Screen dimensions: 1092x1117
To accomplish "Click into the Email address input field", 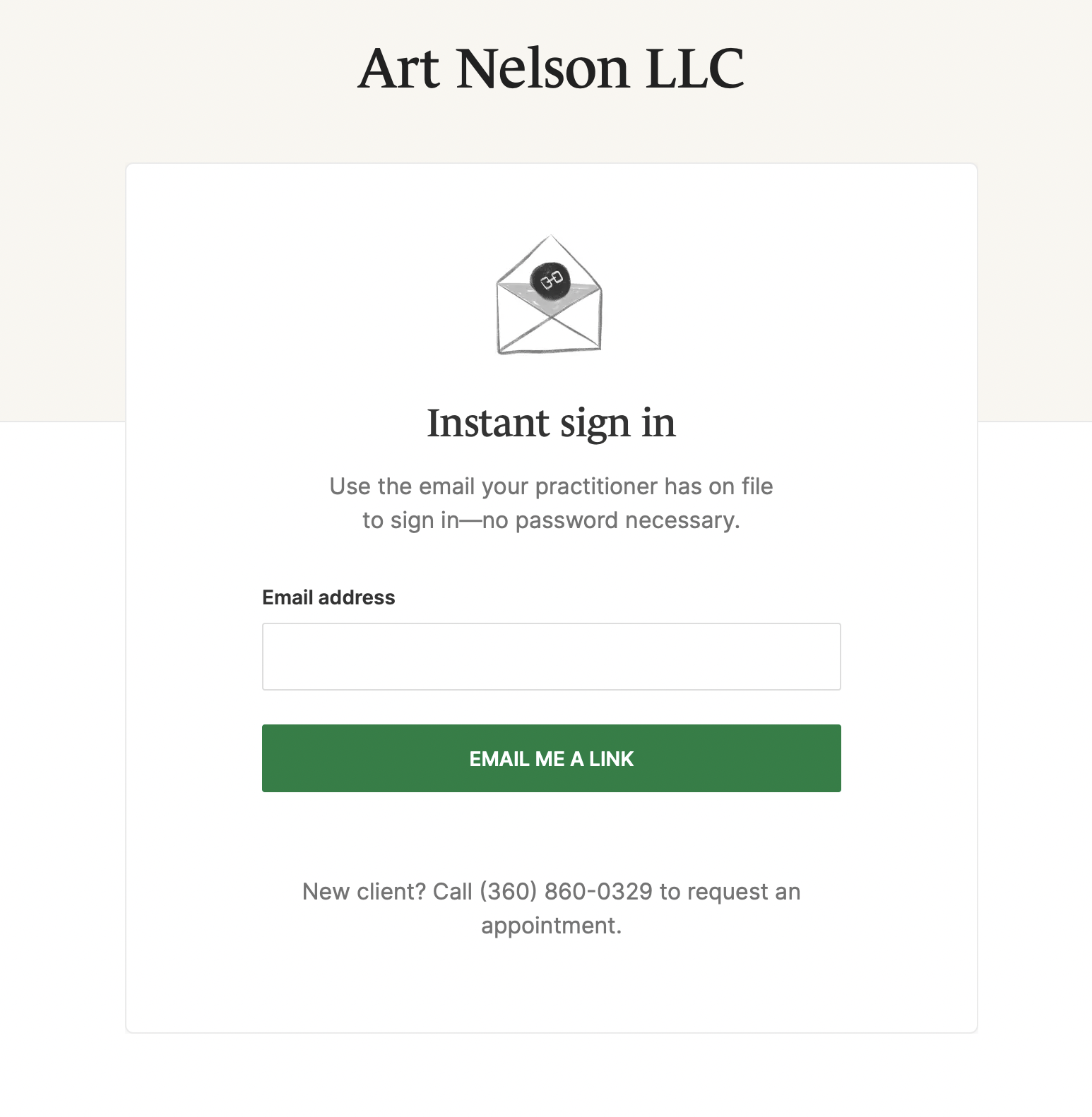I will 551,656.
